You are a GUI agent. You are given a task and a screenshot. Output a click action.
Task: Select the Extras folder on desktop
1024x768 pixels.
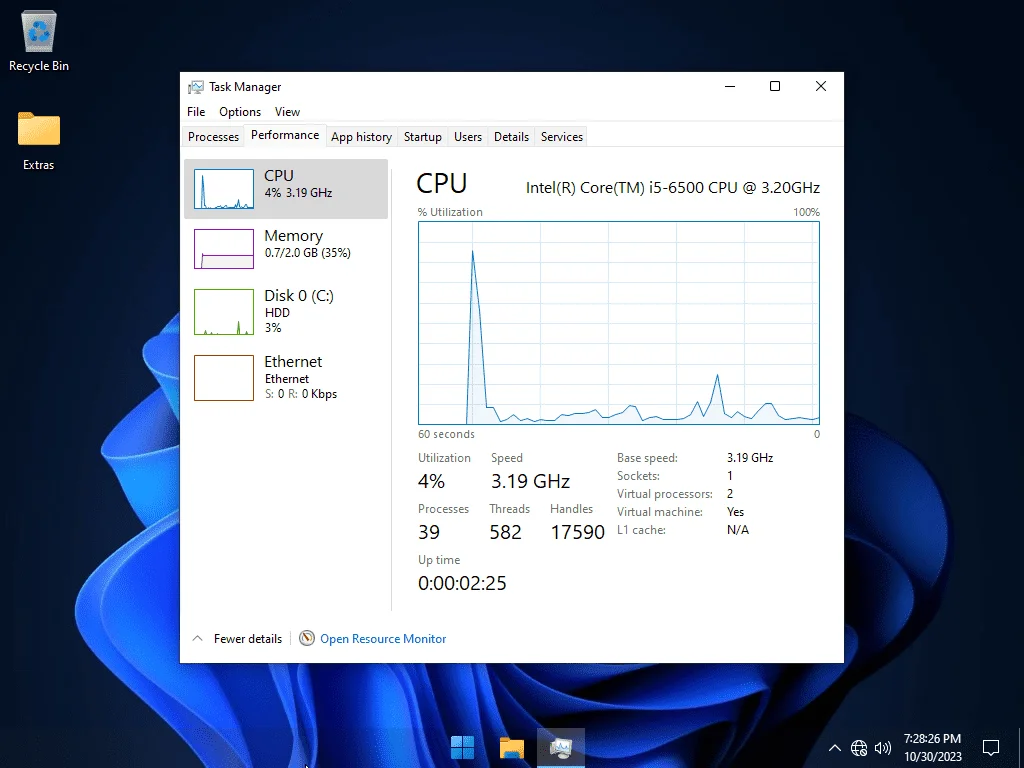[x=39, y=140]
